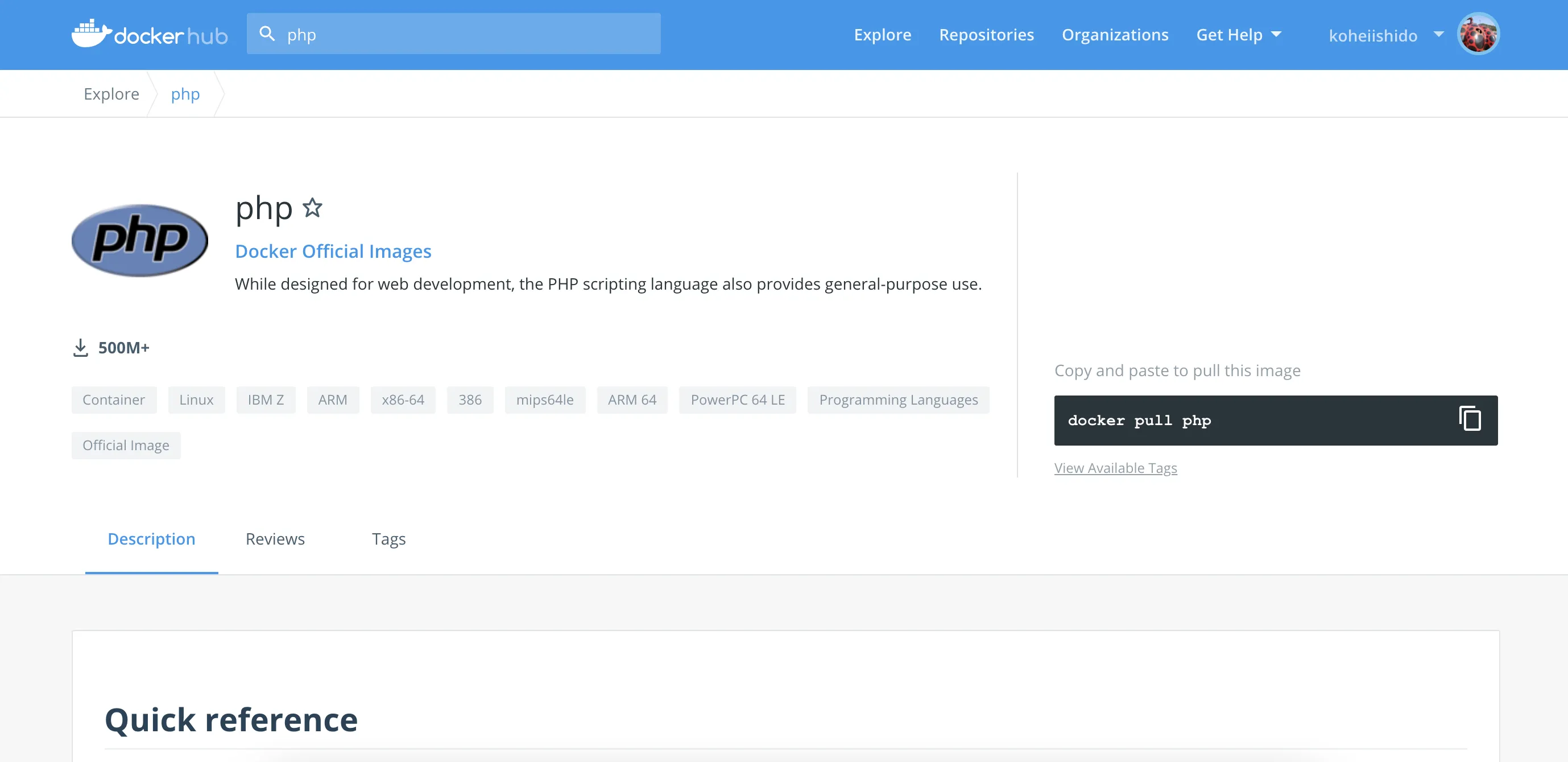
Task: Click the php logo image
Action: point(140,240)
